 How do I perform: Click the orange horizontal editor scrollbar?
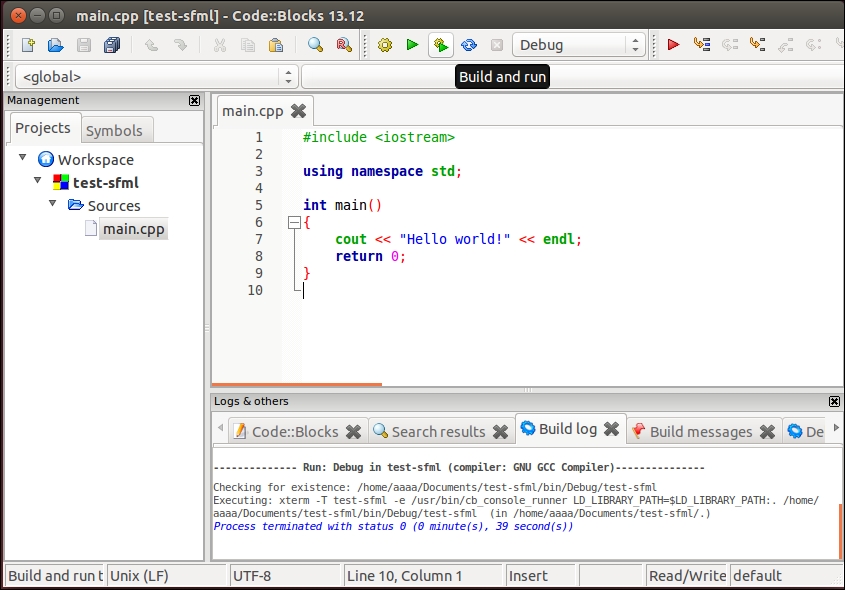[x=297, y=384]
